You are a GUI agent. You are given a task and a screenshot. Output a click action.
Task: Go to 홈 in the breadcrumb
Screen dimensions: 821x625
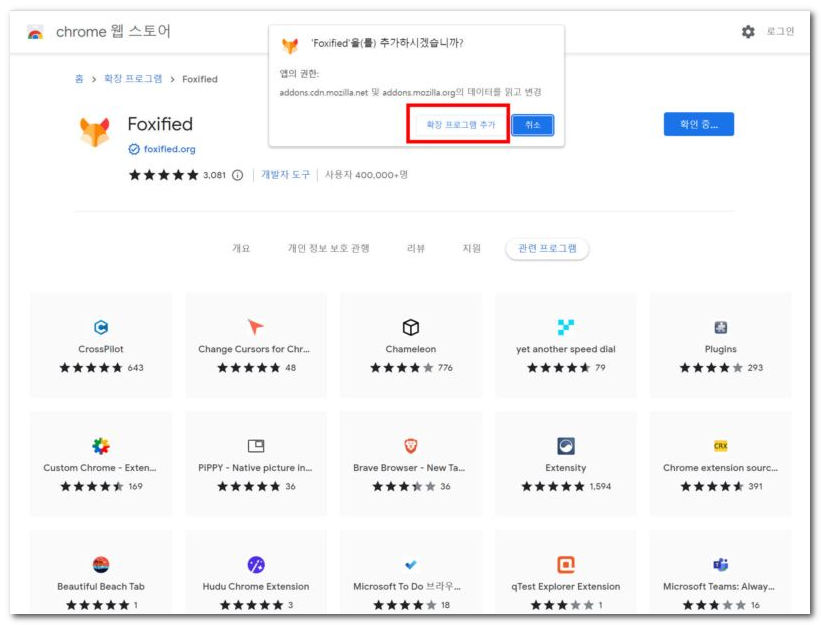coord(79,79)
